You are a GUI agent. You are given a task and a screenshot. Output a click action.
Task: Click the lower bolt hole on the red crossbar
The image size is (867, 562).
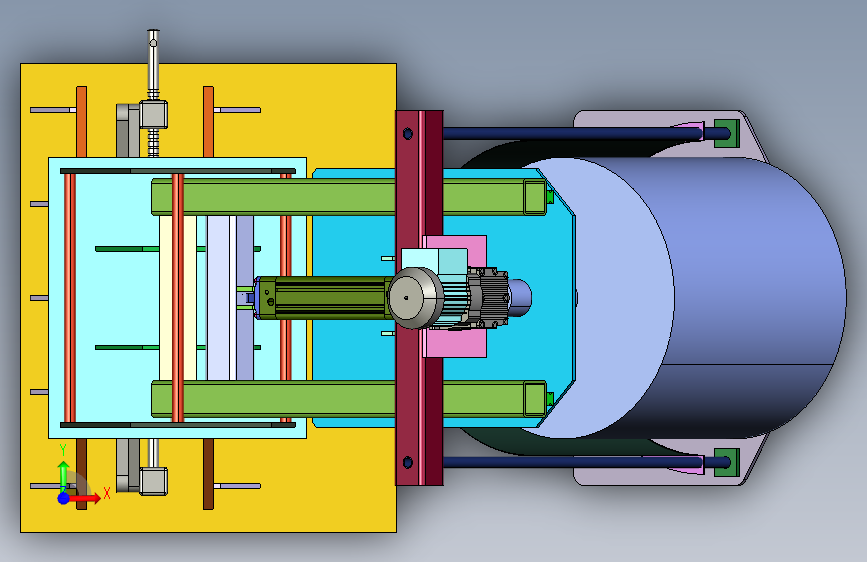[408, 462]
